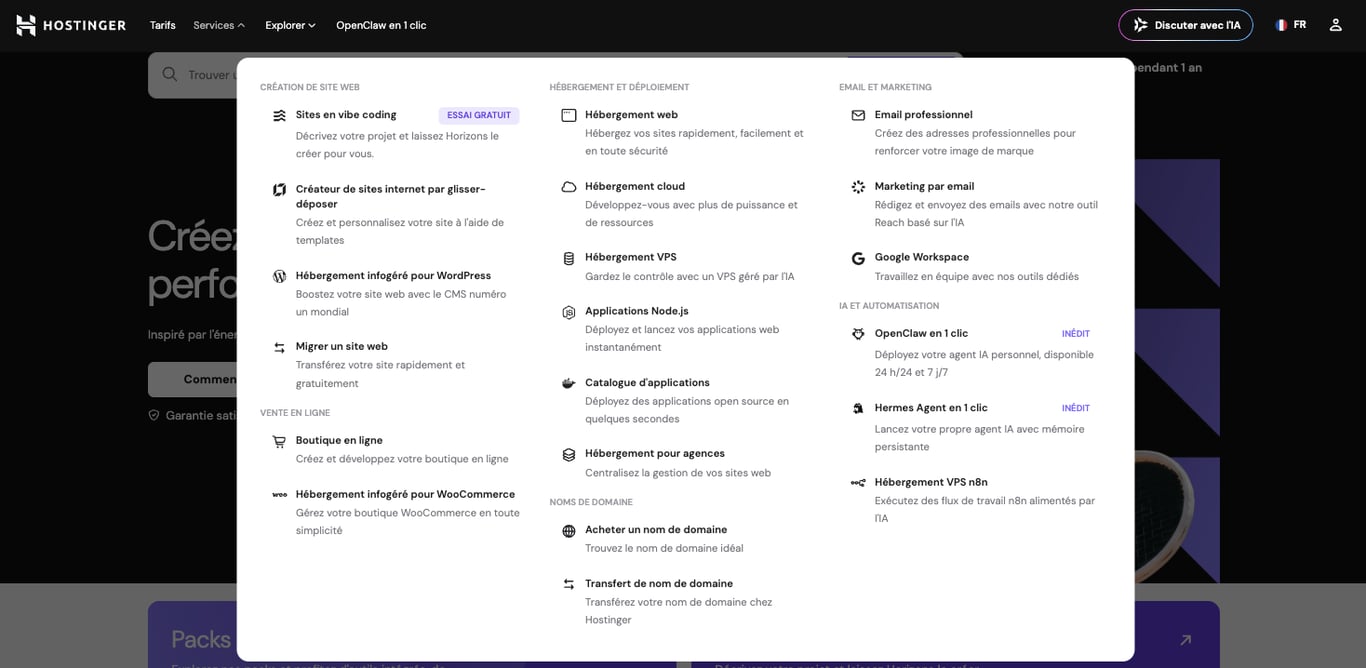The width and height of the screenshot is (1366, 668).
Task: Click the vibe coding waves icon
Action: pos(279,116)
